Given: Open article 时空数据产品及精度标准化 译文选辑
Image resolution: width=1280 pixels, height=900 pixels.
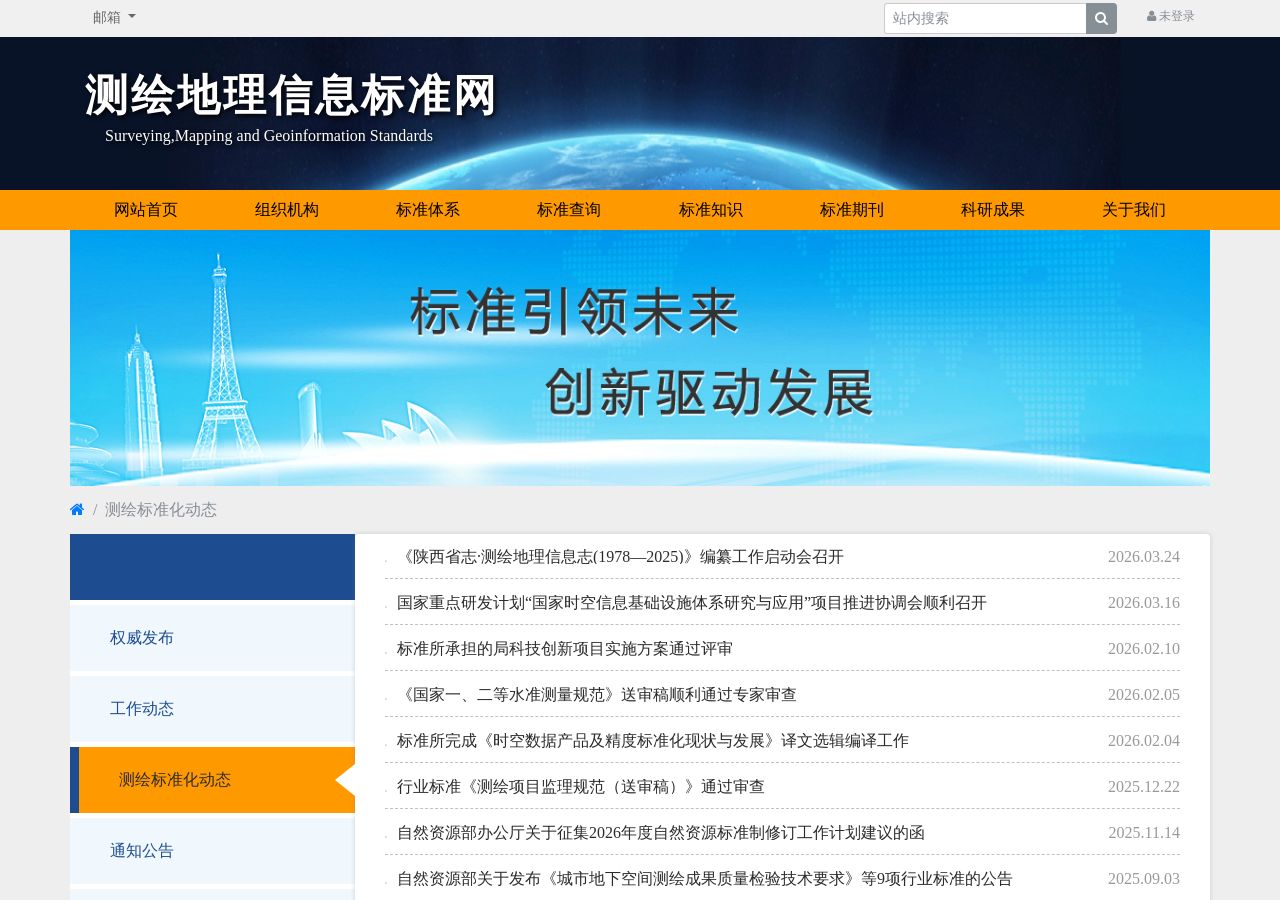Looking at the screenshot, I should pos(653,741).
